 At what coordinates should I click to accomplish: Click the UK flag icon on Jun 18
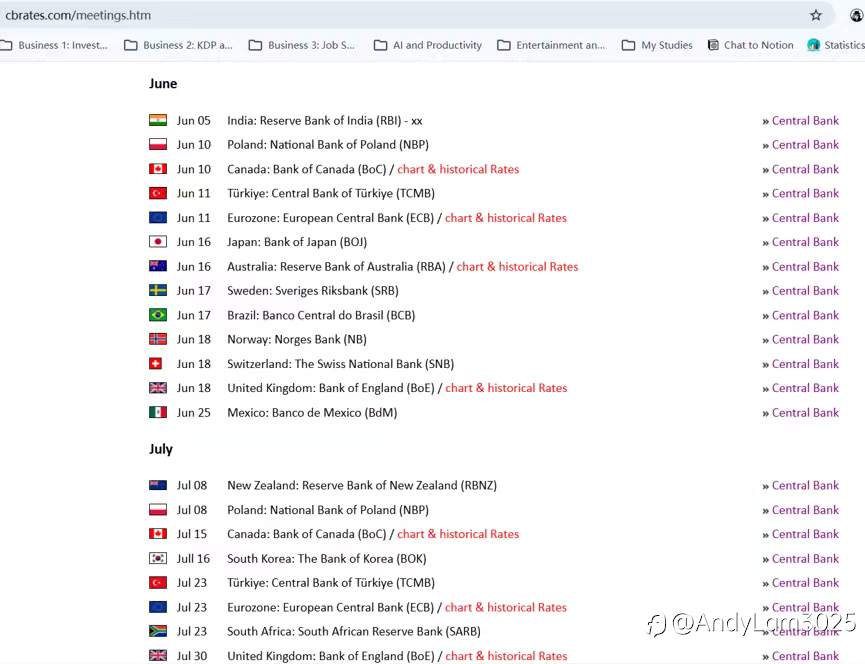tap(158, 388)
